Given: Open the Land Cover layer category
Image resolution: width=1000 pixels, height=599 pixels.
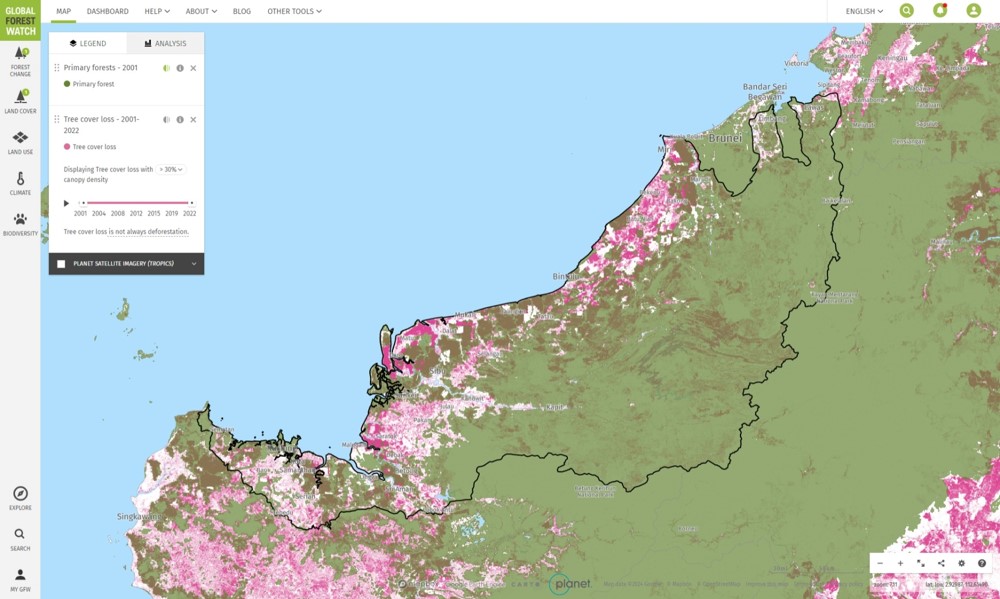Looking at the screenshot, I should [x=20, y=101].
